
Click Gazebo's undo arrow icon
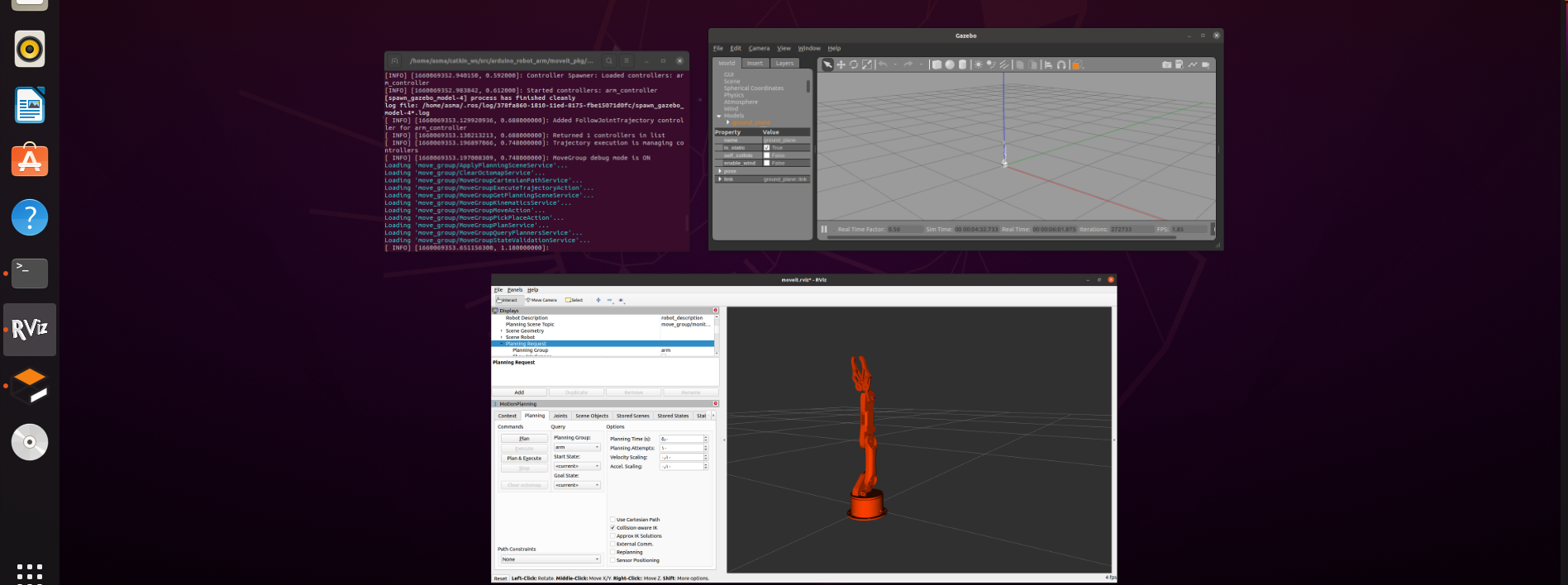tap(883, 64)
